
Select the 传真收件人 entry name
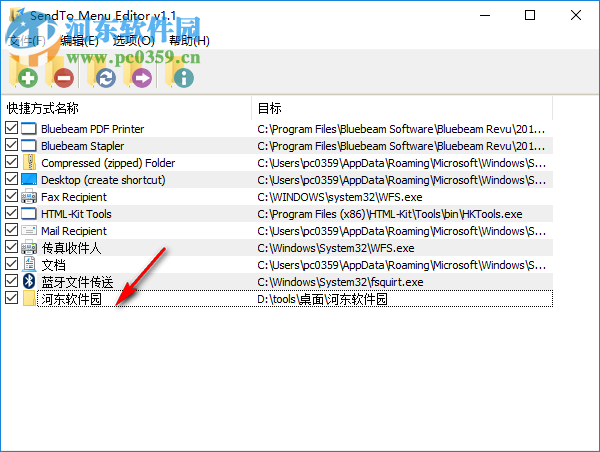71,248
